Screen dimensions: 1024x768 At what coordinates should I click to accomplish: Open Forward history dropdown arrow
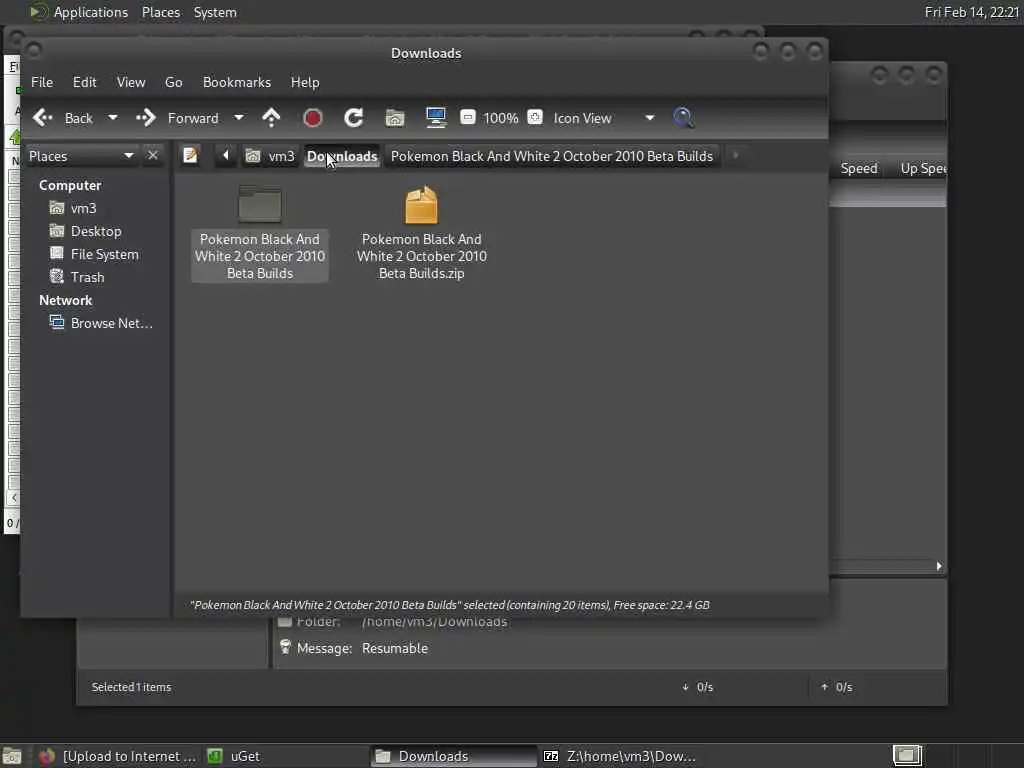(x=239, y=118)
